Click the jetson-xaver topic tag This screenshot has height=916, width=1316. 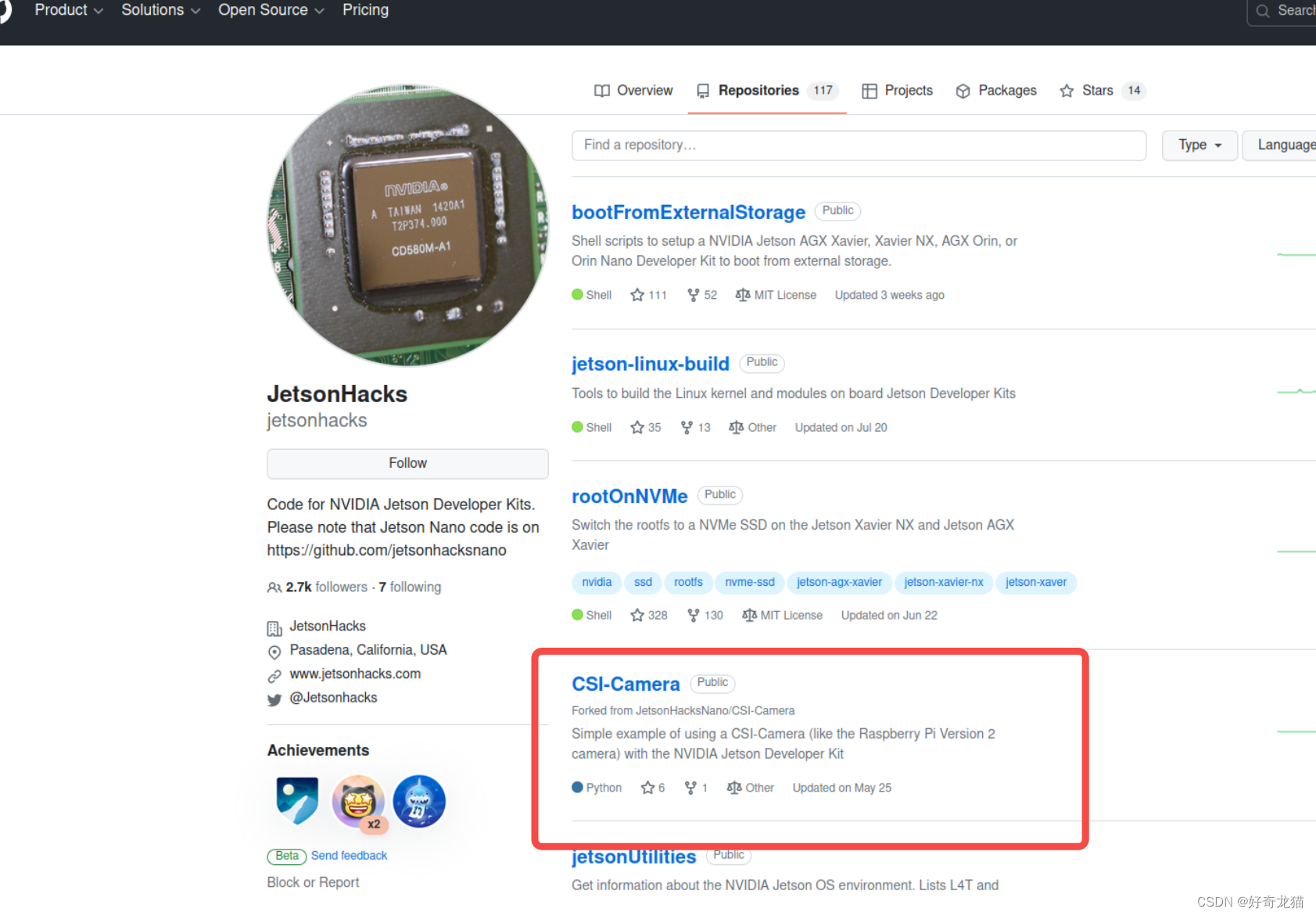pos(1036,583)
